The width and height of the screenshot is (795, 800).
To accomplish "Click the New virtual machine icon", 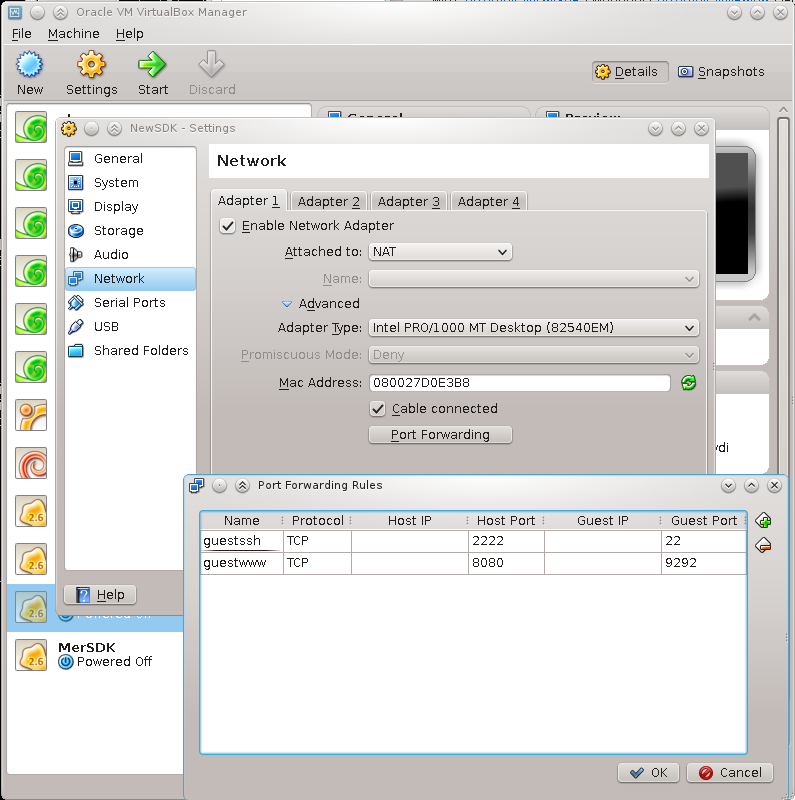I will click(x=30, y=65).
